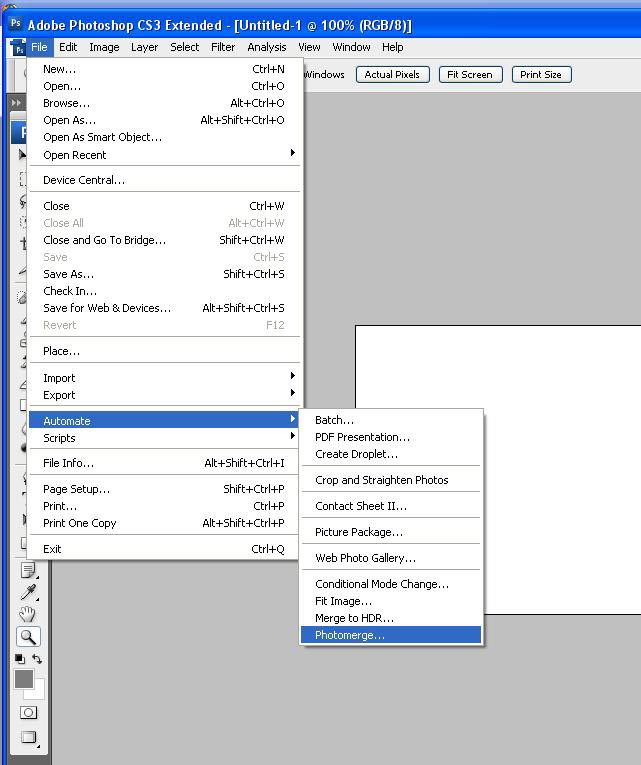Open the Layer menu

pos(144,47)
